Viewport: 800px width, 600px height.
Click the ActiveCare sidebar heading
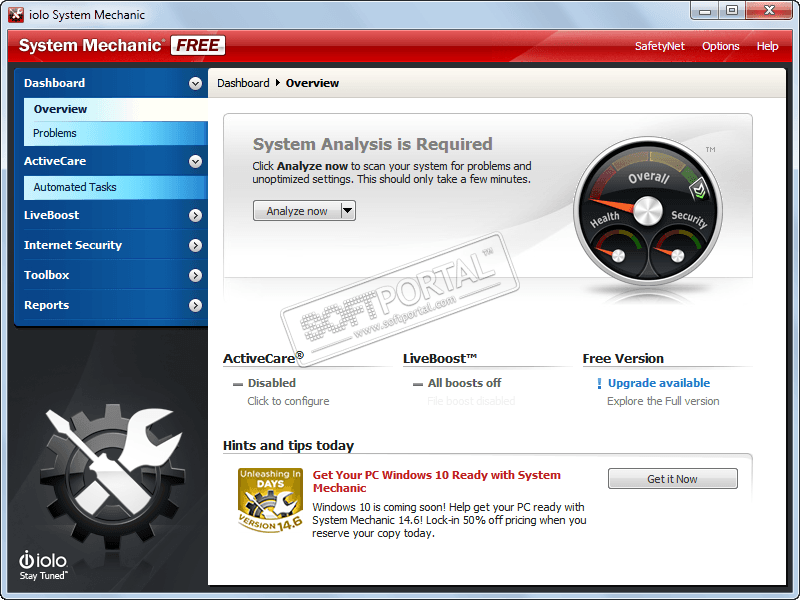pyautogui.click(x=55, y=161)
